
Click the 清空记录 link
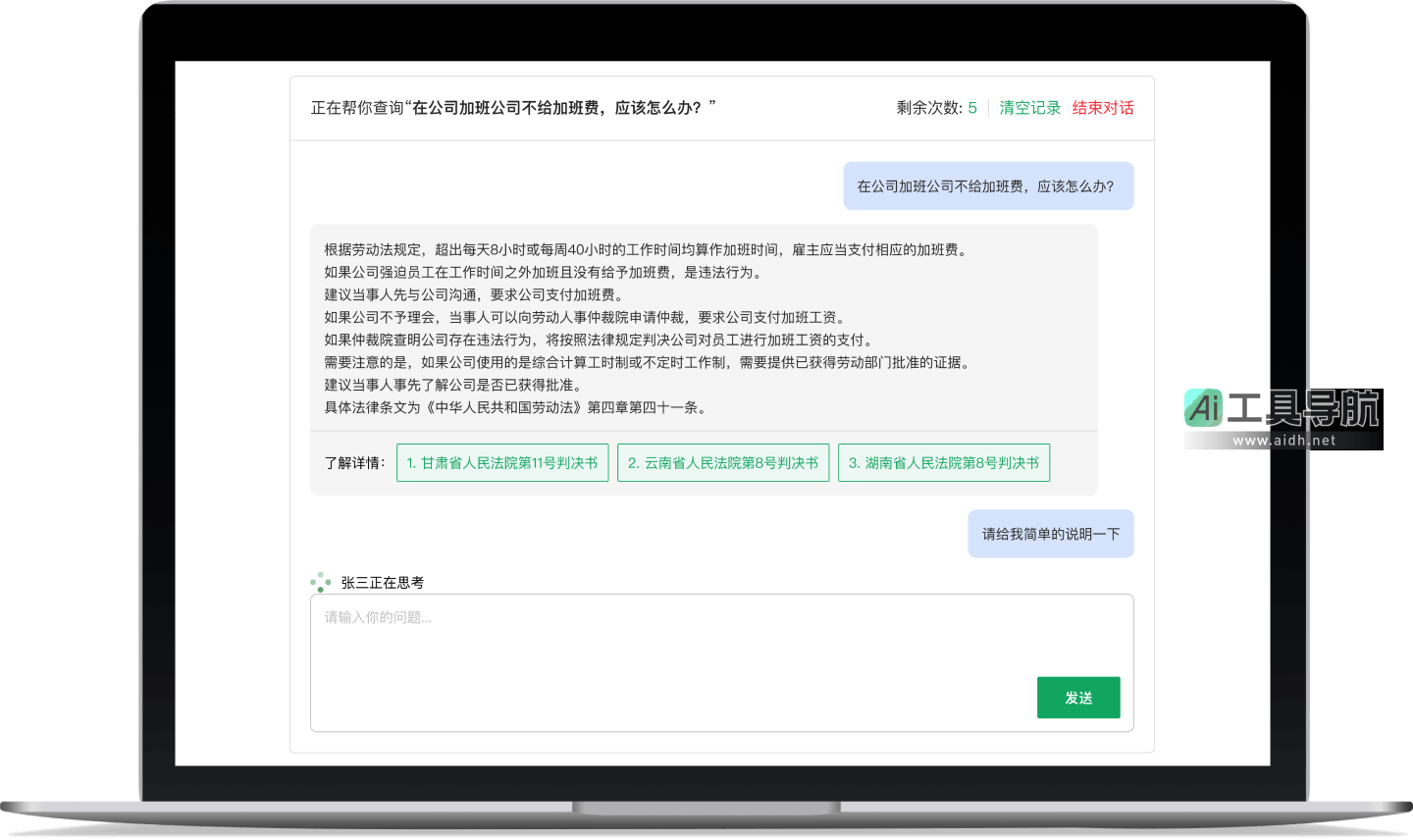1029,108
